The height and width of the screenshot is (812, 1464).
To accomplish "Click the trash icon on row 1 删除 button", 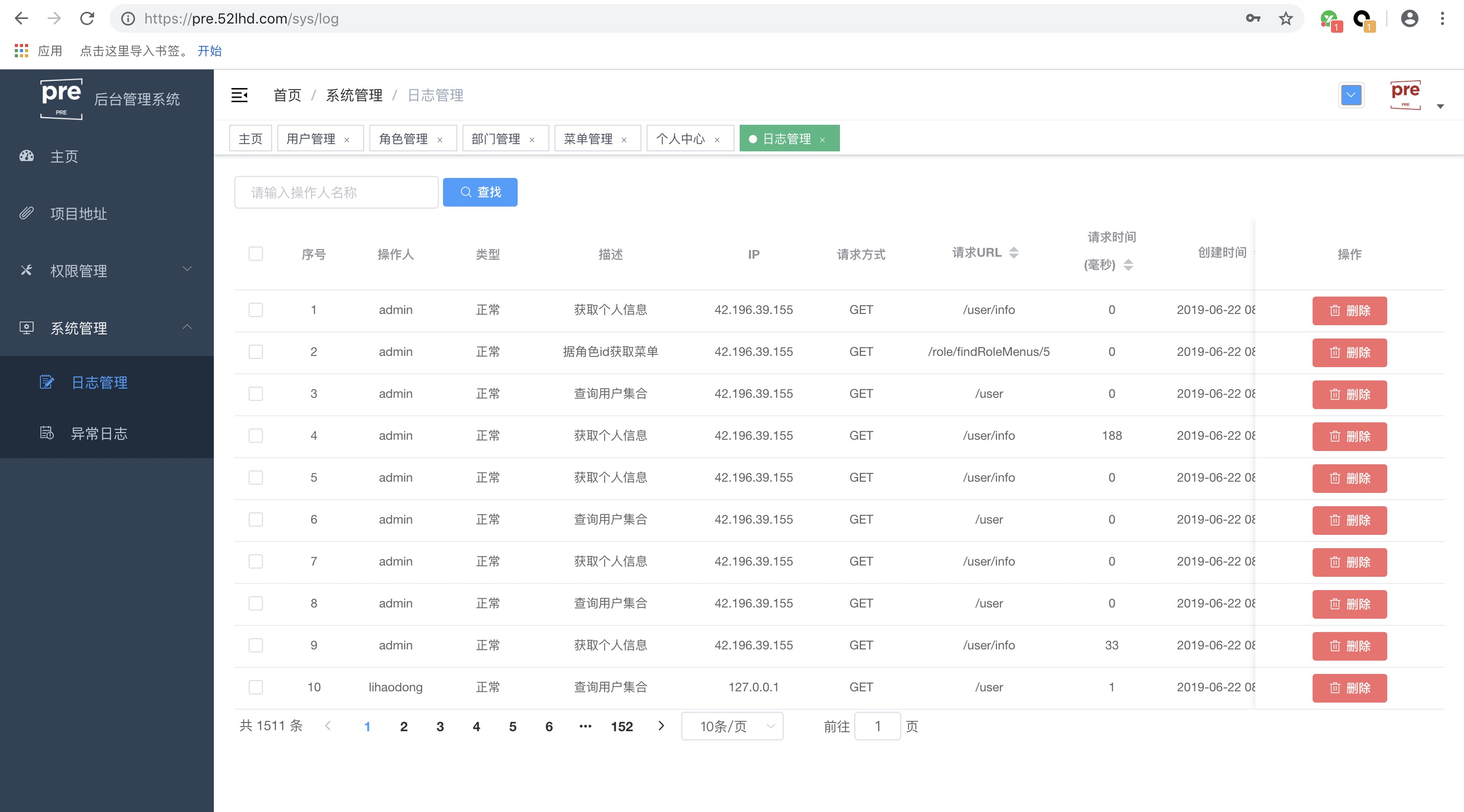I will 1335,311.
